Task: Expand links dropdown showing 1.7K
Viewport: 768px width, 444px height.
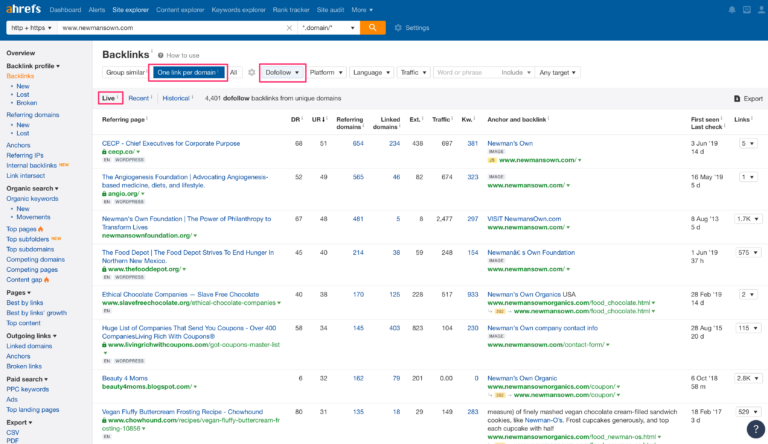Action: (747, 219)
